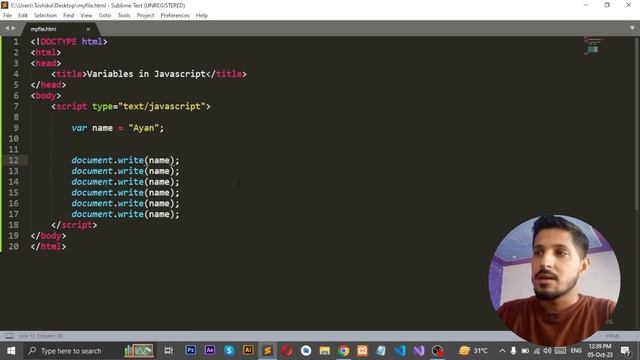Image resolution: width=640 pixels, height=360 pixels.
Task: Open the Selection menu
Action: coord(45,16)
